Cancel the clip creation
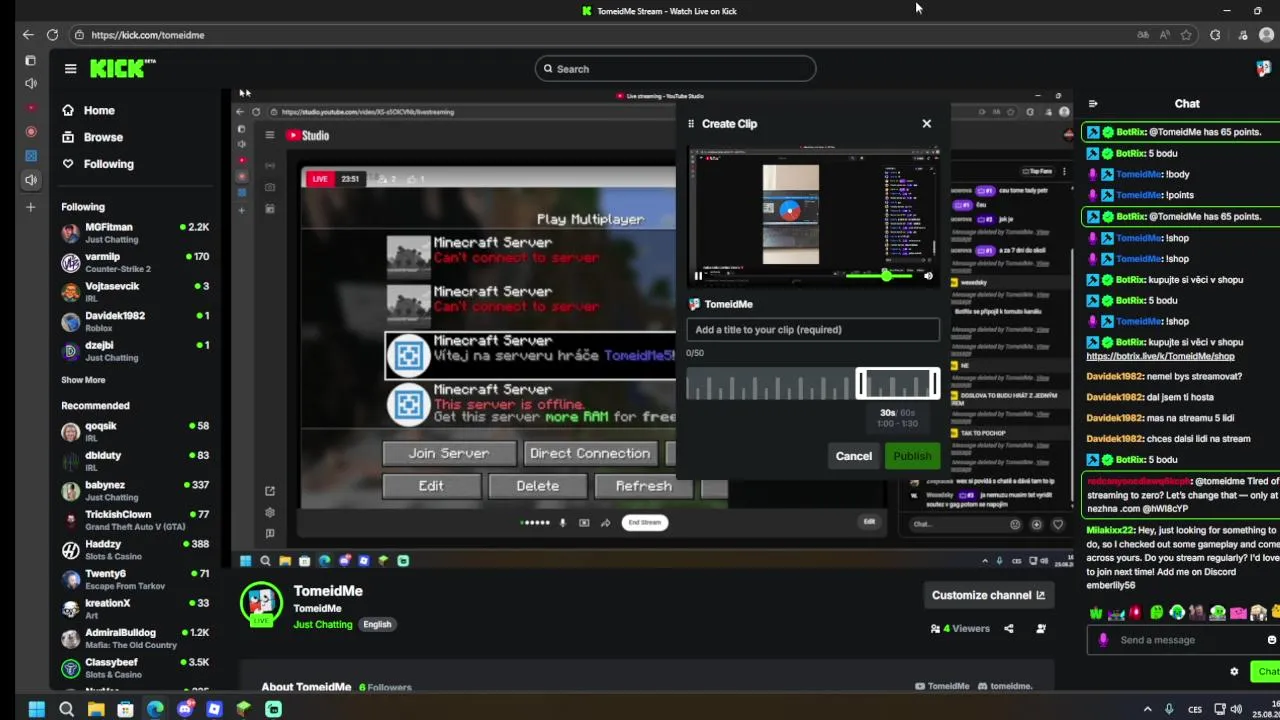1280x720 pixels. tap(854, 456)
